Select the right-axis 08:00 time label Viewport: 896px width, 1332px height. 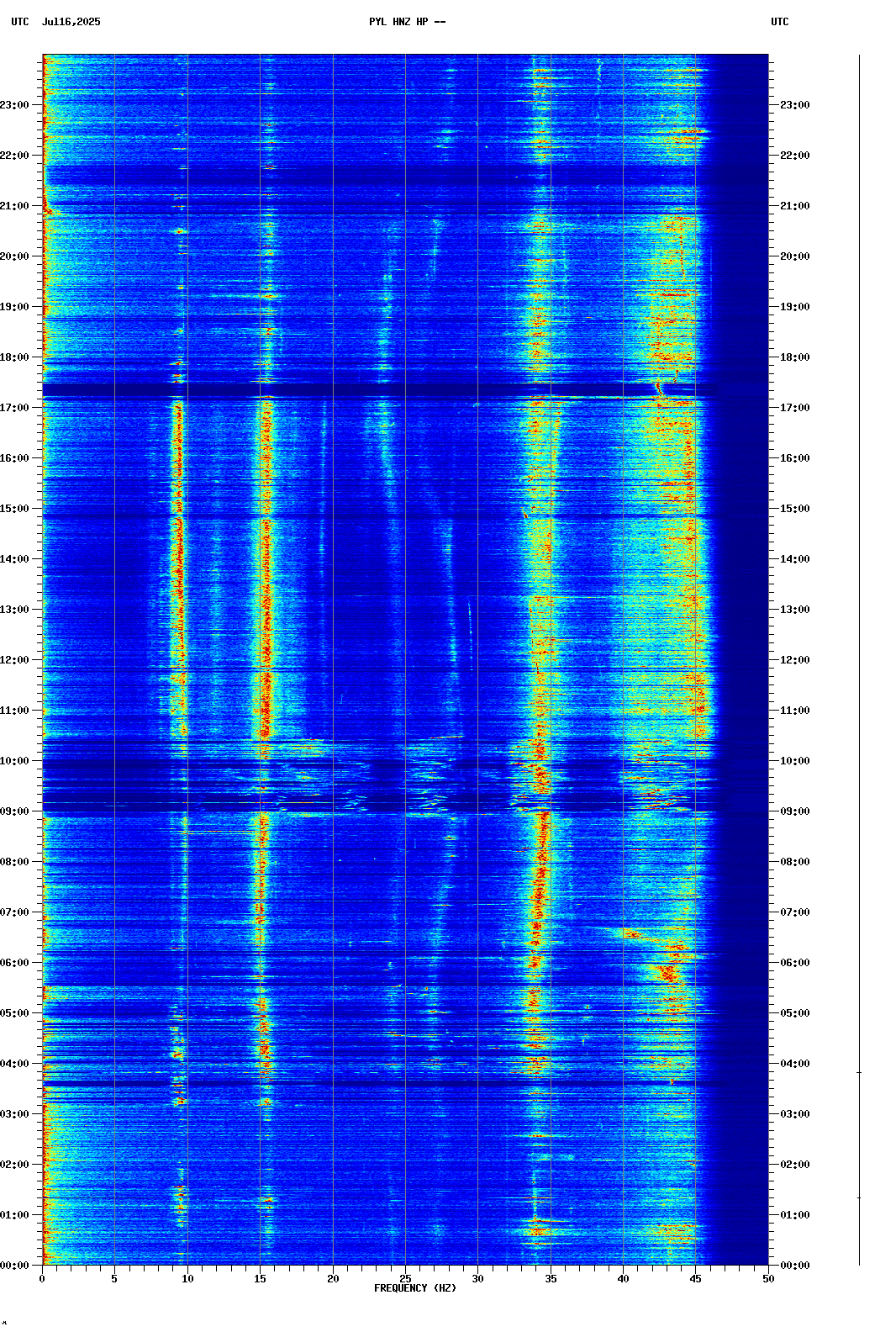[x=795, y=862]
